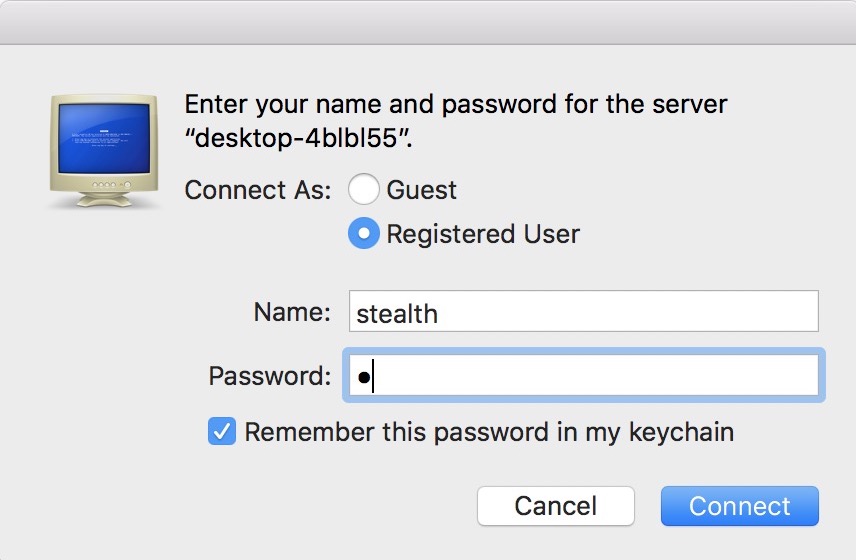
Task: Click the "Password:" field label
Action: point(270,376)
